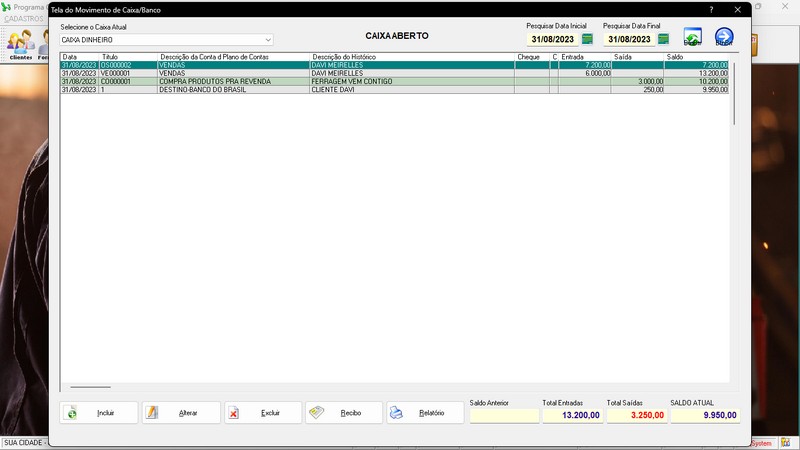Expand the Selecione o Caixa Atual dropdown
Image resolution: width=800 pixels, height=450 pixels.
[268, 40]
